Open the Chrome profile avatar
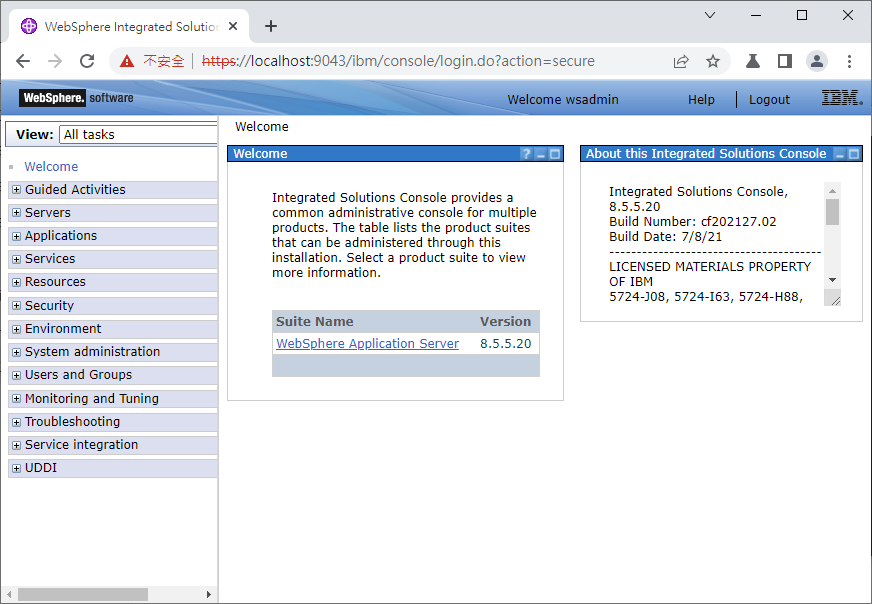The height and width of the screenshot is (604, 872). (817, 61)
